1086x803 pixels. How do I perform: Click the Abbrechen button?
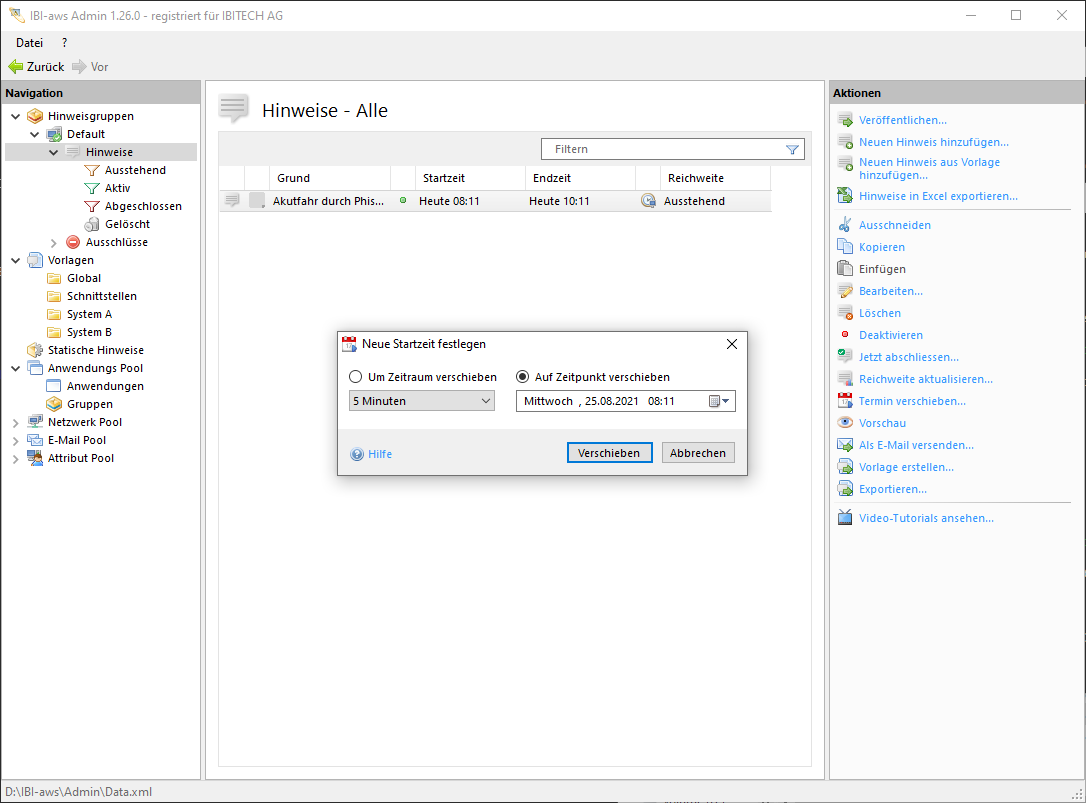tap(697, 453)
